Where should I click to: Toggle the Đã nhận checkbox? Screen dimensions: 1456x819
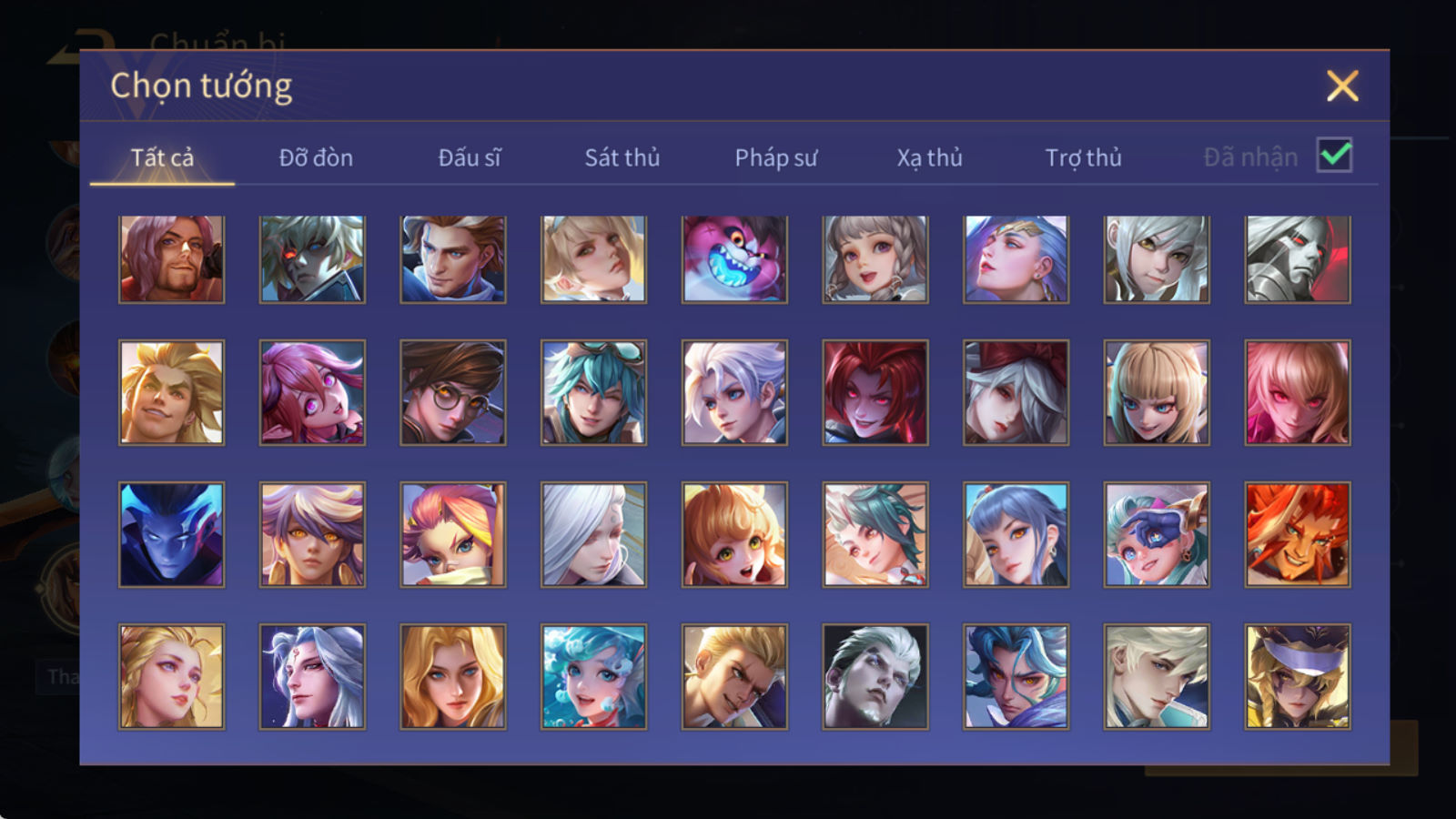coord(1334,156)
